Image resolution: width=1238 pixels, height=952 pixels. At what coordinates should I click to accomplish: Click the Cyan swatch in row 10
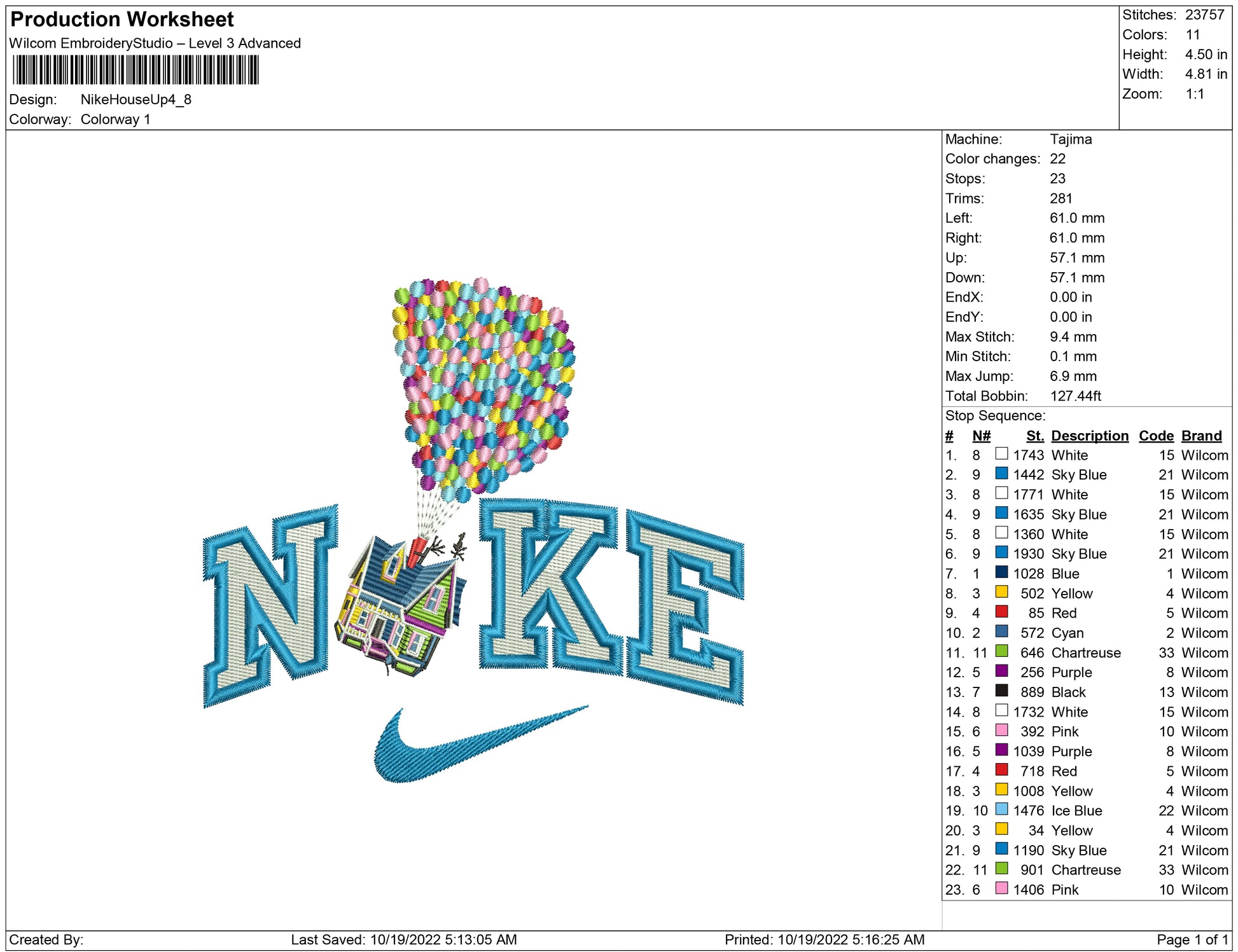(1001, 631)
